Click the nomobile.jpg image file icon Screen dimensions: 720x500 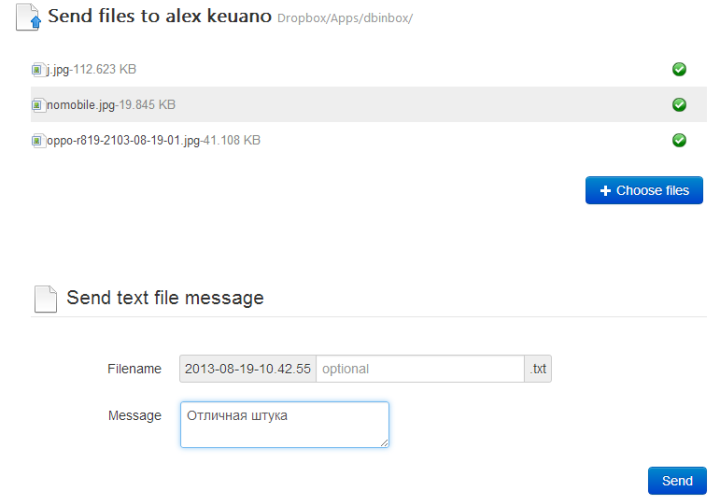pyautogui.click(x=38, y=105)
